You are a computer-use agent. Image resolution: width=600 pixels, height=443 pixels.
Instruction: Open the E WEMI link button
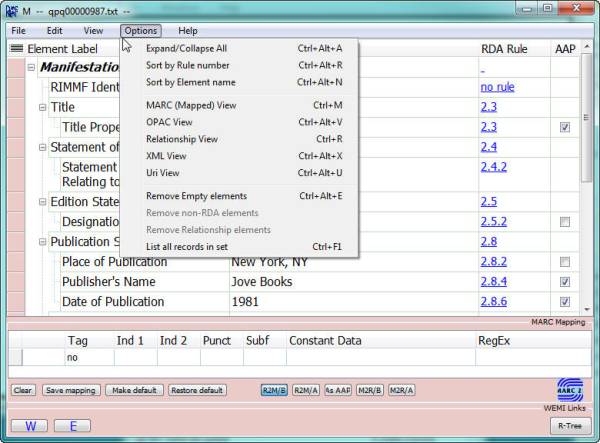click(73, 426)
